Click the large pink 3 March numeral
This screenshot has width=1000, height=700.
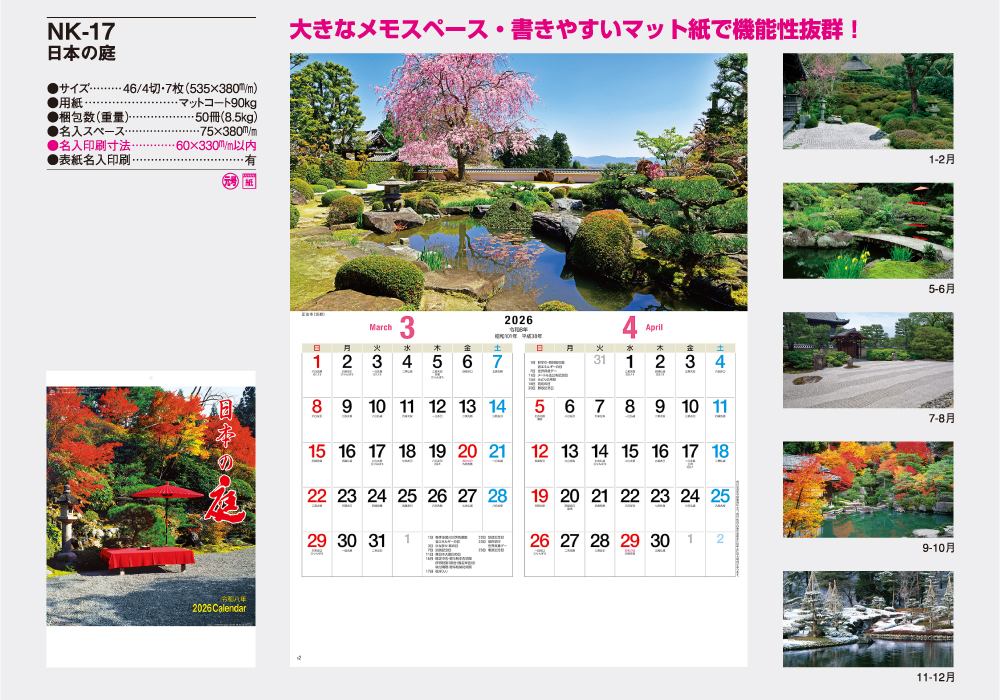coord(406,327)
